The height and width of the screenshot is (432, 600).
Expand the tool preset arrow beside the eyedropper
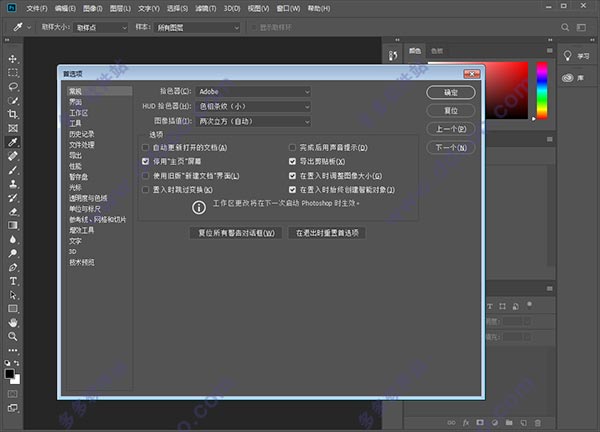click(x=29, y=28)
